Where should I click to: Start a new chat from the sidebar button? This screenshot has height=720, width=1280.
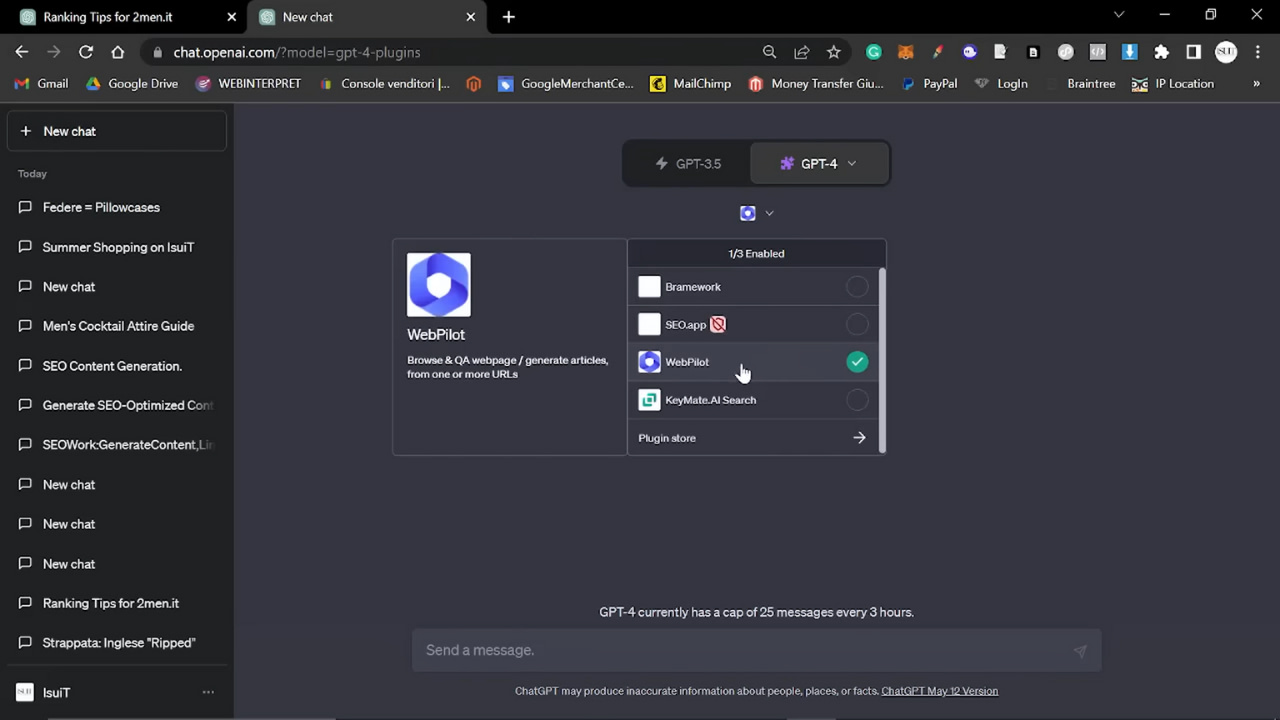click(x=116, y=131)
